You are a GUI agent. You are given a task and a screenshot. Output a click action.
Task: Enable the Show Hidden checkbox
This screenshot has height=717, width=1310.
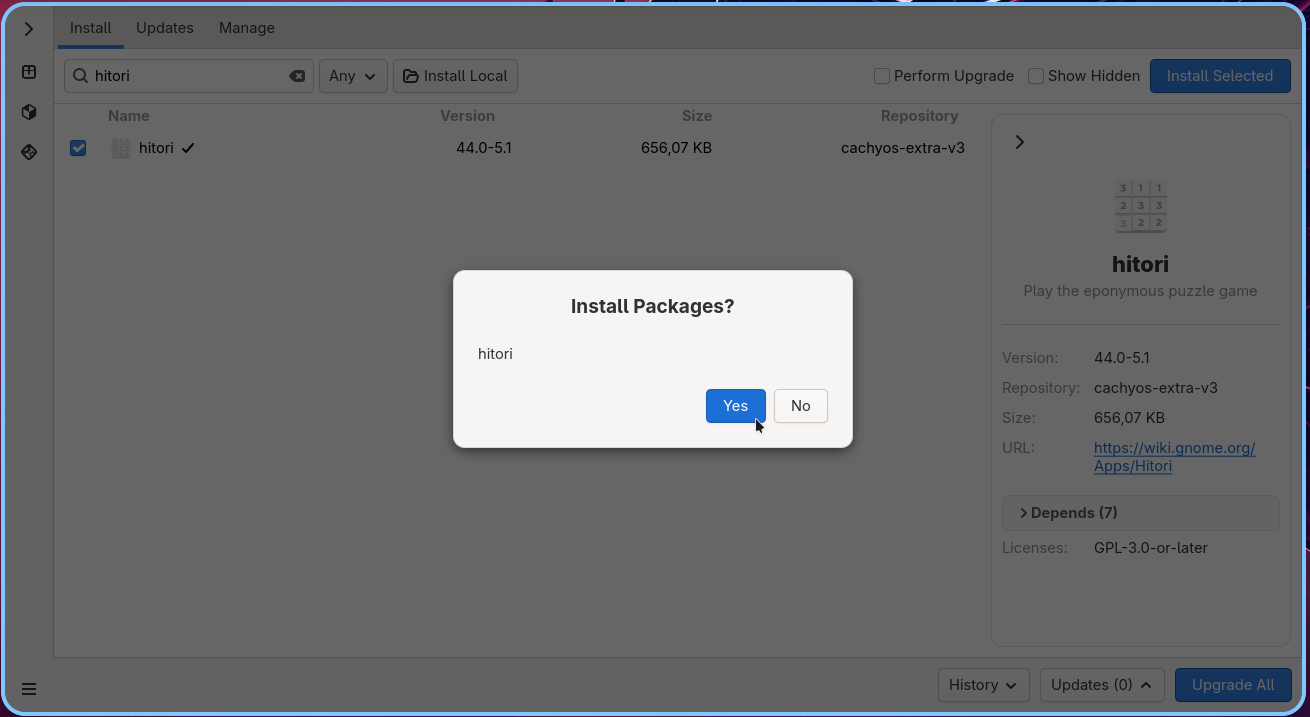(x=1036, y=76)
